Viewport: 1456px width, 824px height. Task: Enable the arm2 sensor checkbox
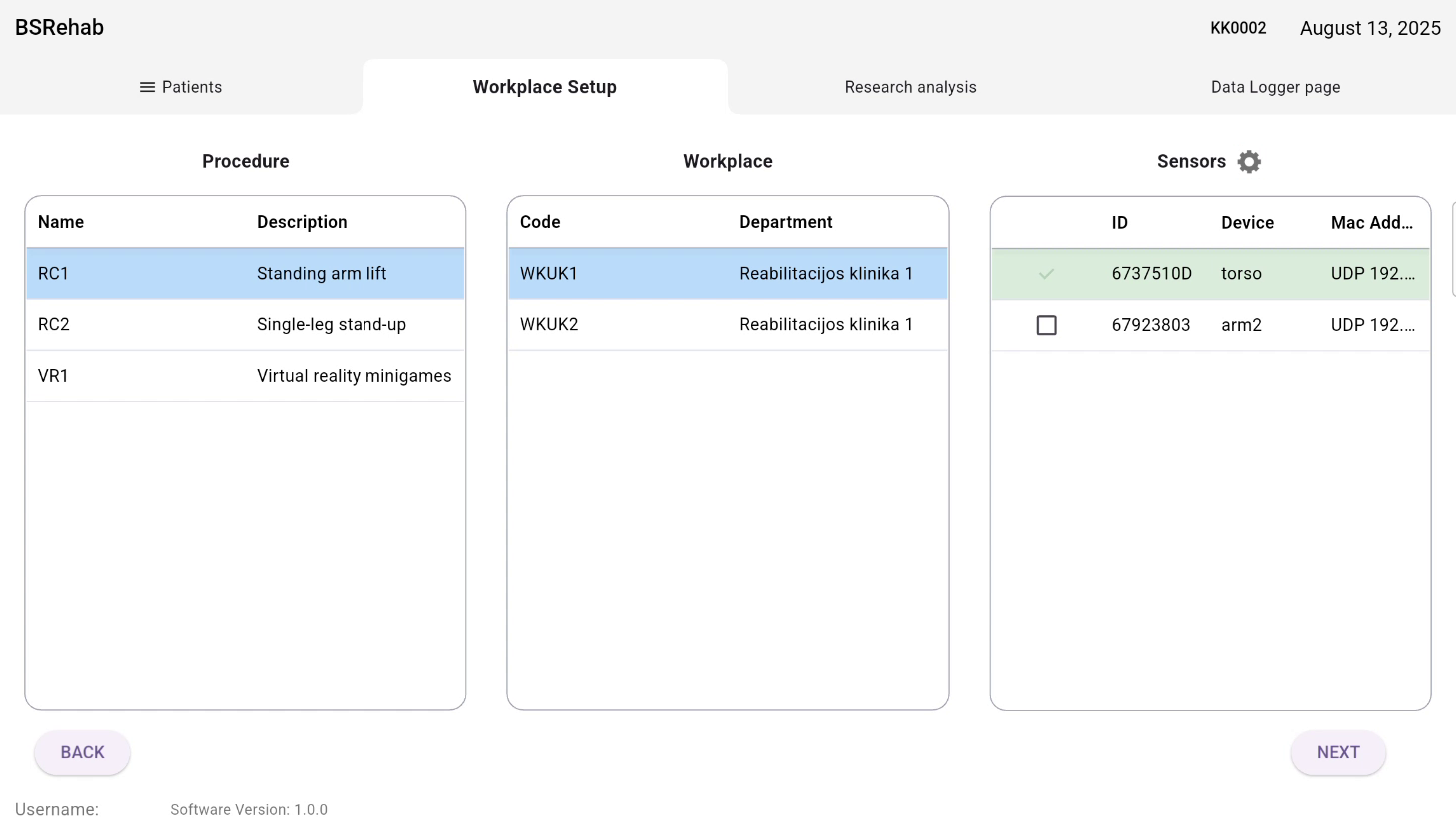1046,325
